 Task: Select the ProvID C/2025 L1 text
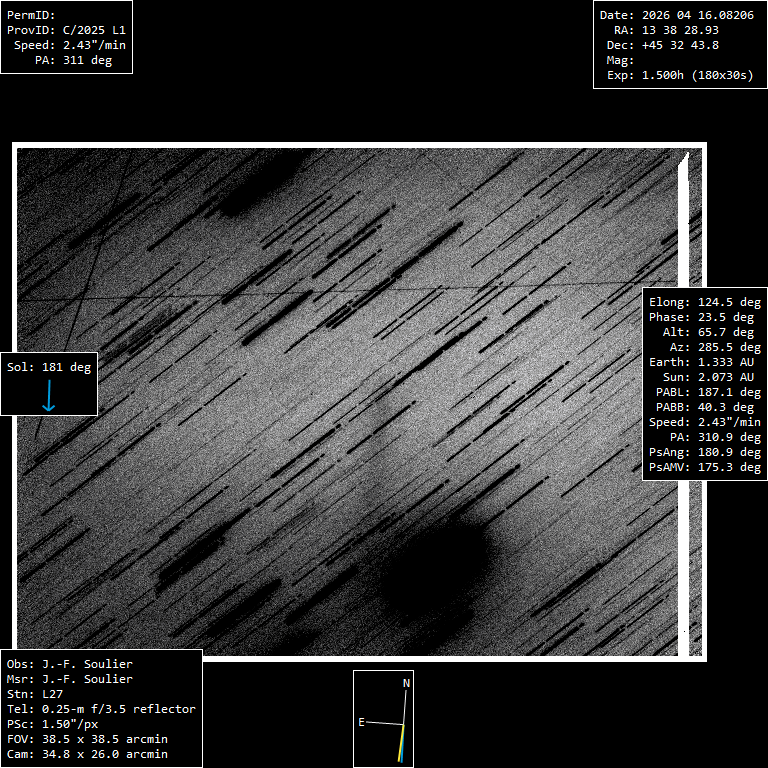95,30
